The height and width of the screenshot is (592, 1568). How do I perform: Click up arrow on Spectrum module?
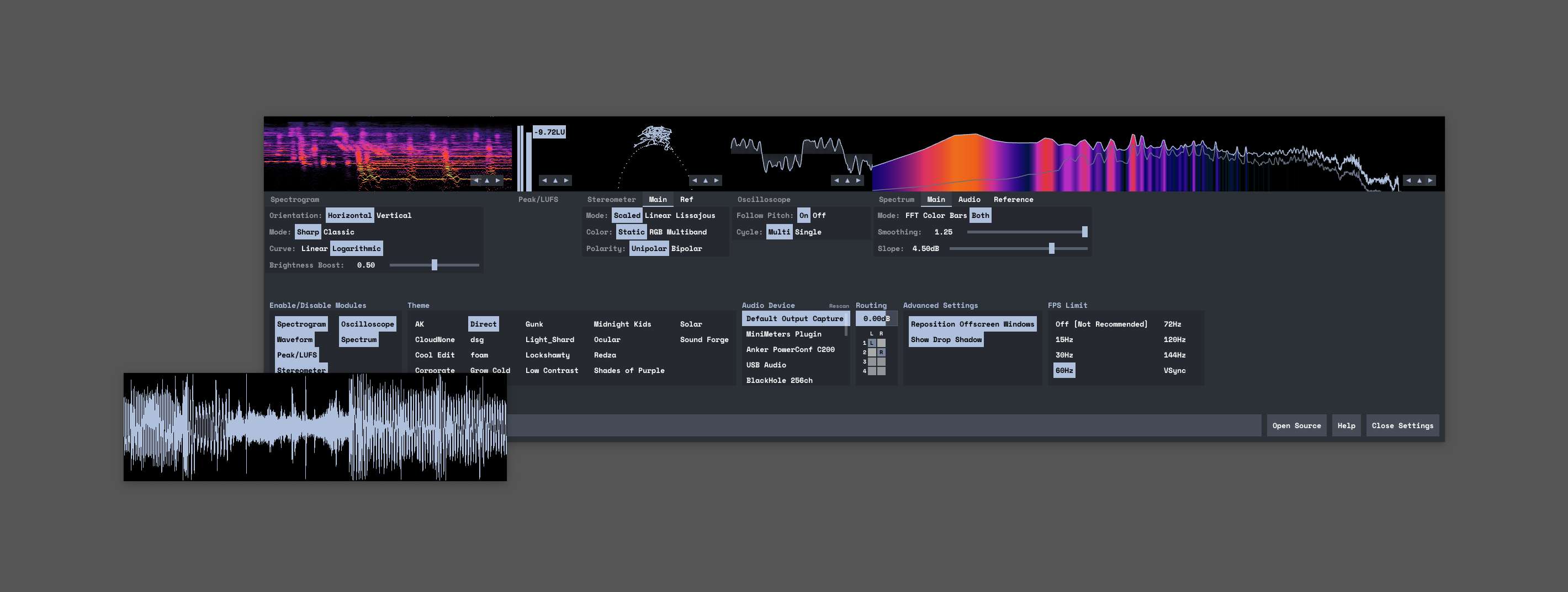pyautogui.click(x=1419, y=180)
